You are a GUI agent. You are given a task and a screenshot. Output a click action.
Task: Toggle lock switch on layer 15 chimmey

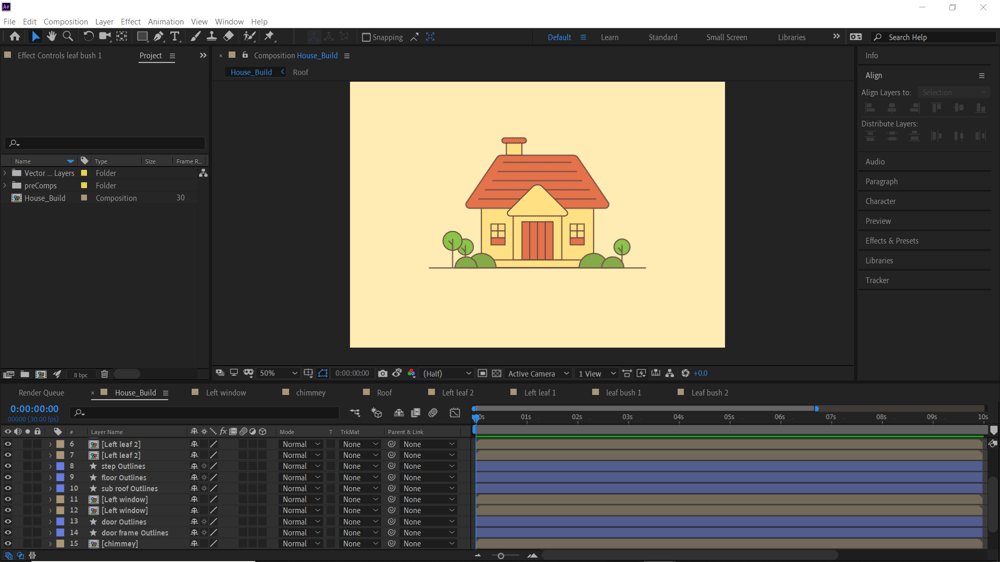click(x=38, y=544)
